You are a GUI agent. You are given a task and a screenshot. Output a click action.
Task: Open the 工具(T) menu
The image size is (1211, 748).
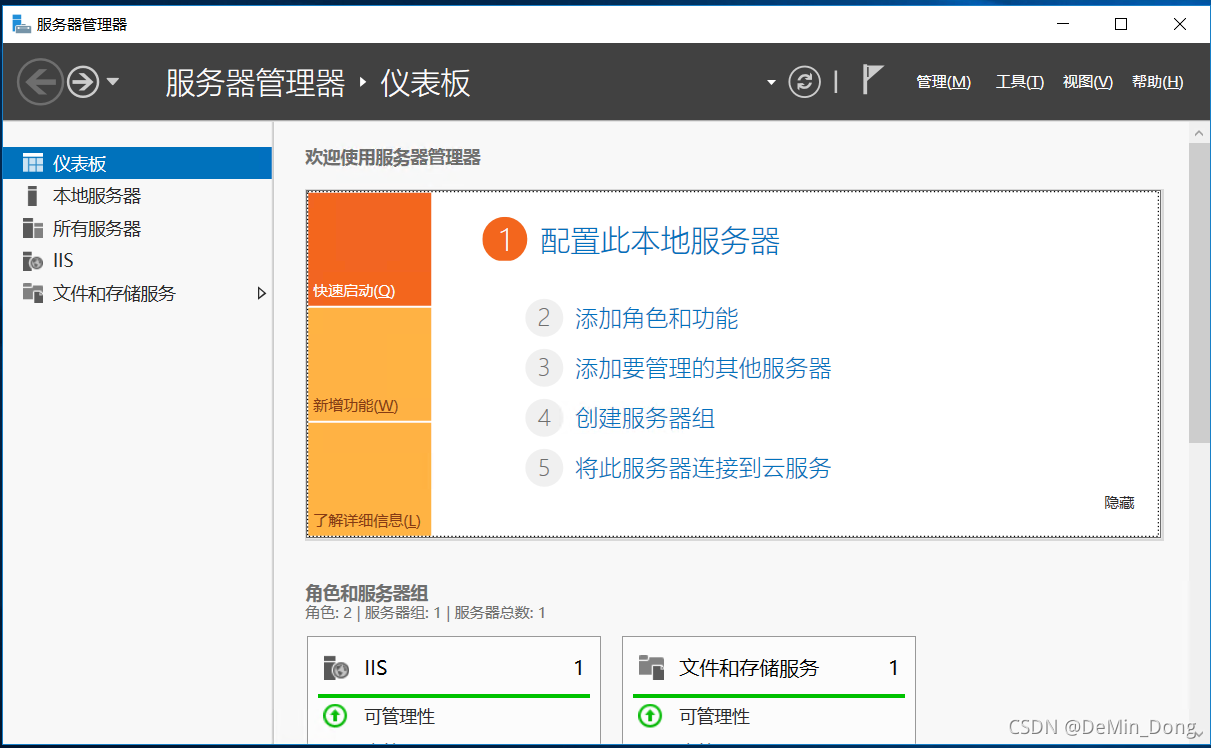[1019, 82]
